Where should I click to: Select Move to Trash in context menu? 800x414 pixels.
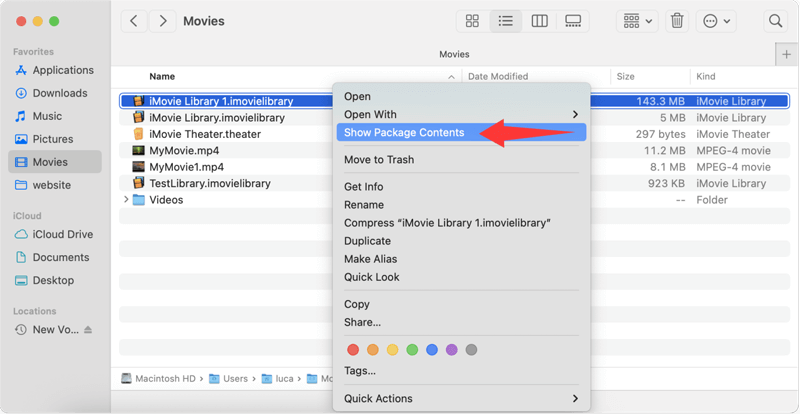[x=378, y=160]
